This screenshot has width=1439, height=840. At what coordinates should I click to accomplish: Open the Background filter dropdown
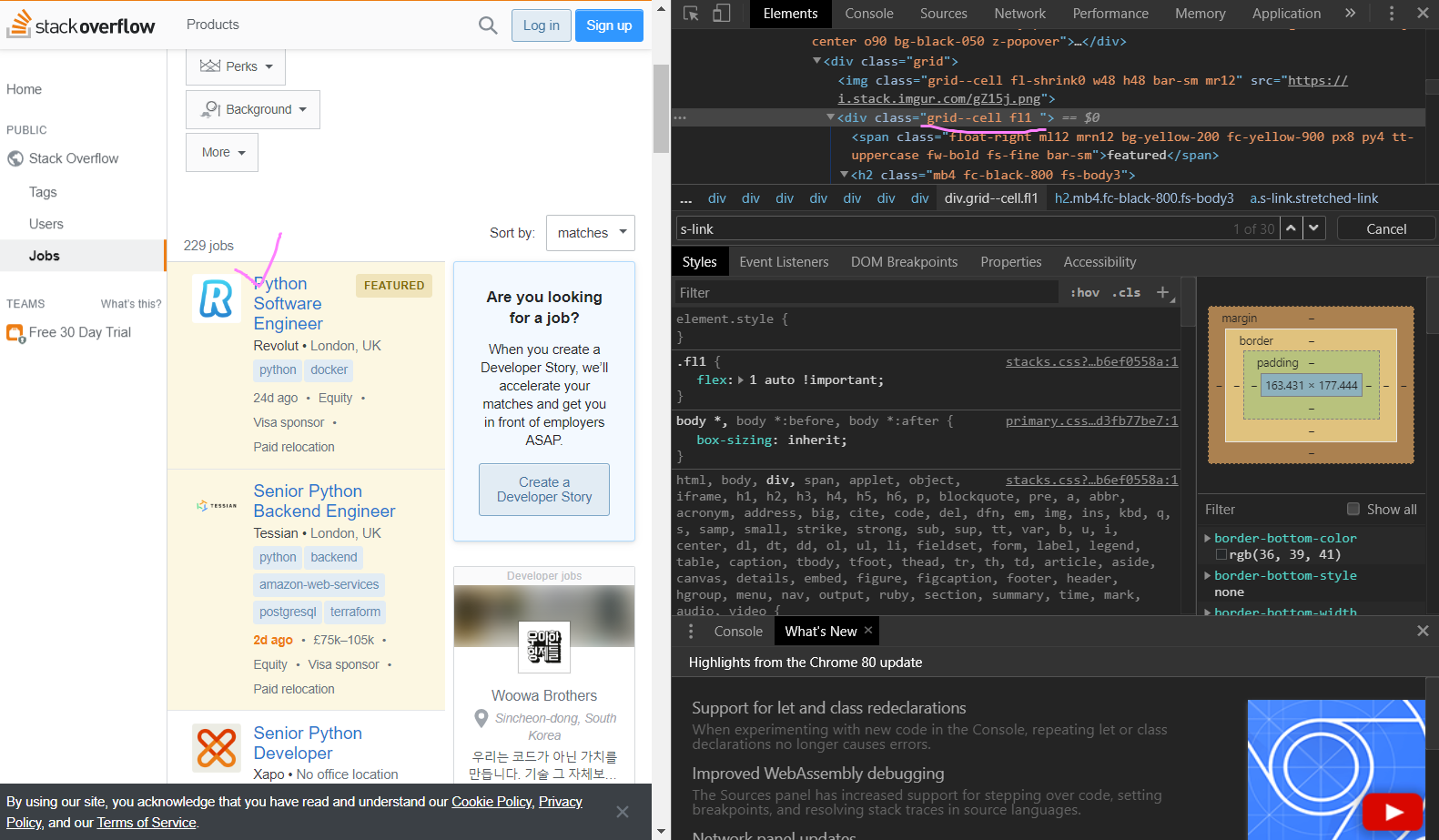253,109
